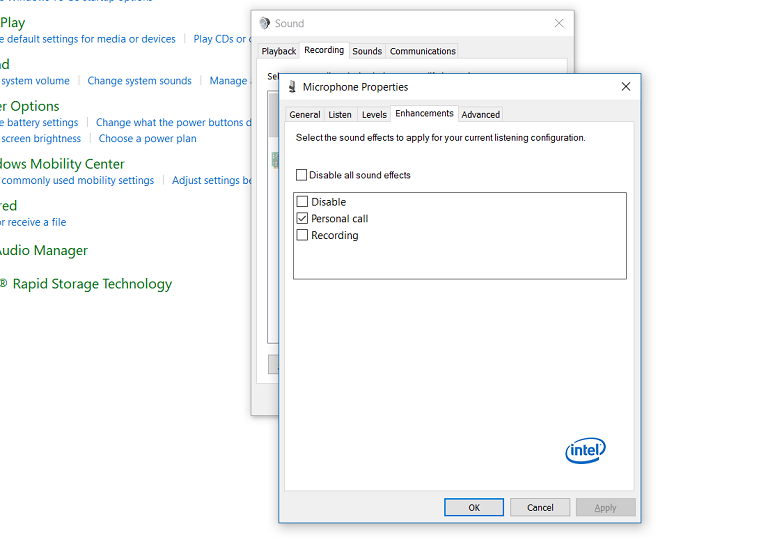The width and height of the screenshot is (775, 540).
Task: Click the Intel logo
Action: 585,450
